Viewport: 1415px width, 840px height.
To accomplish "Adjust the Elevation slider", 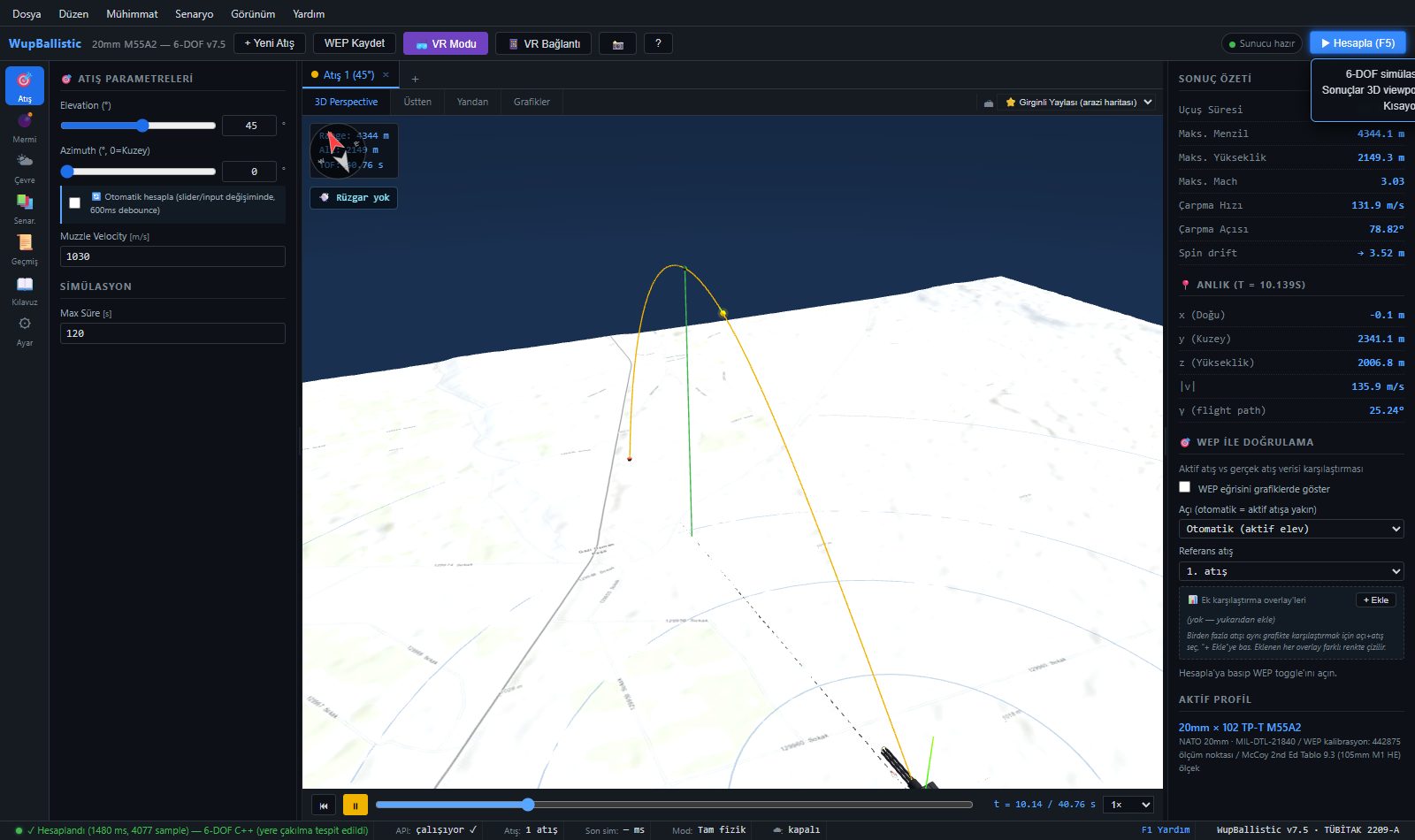I will point(138,126).
